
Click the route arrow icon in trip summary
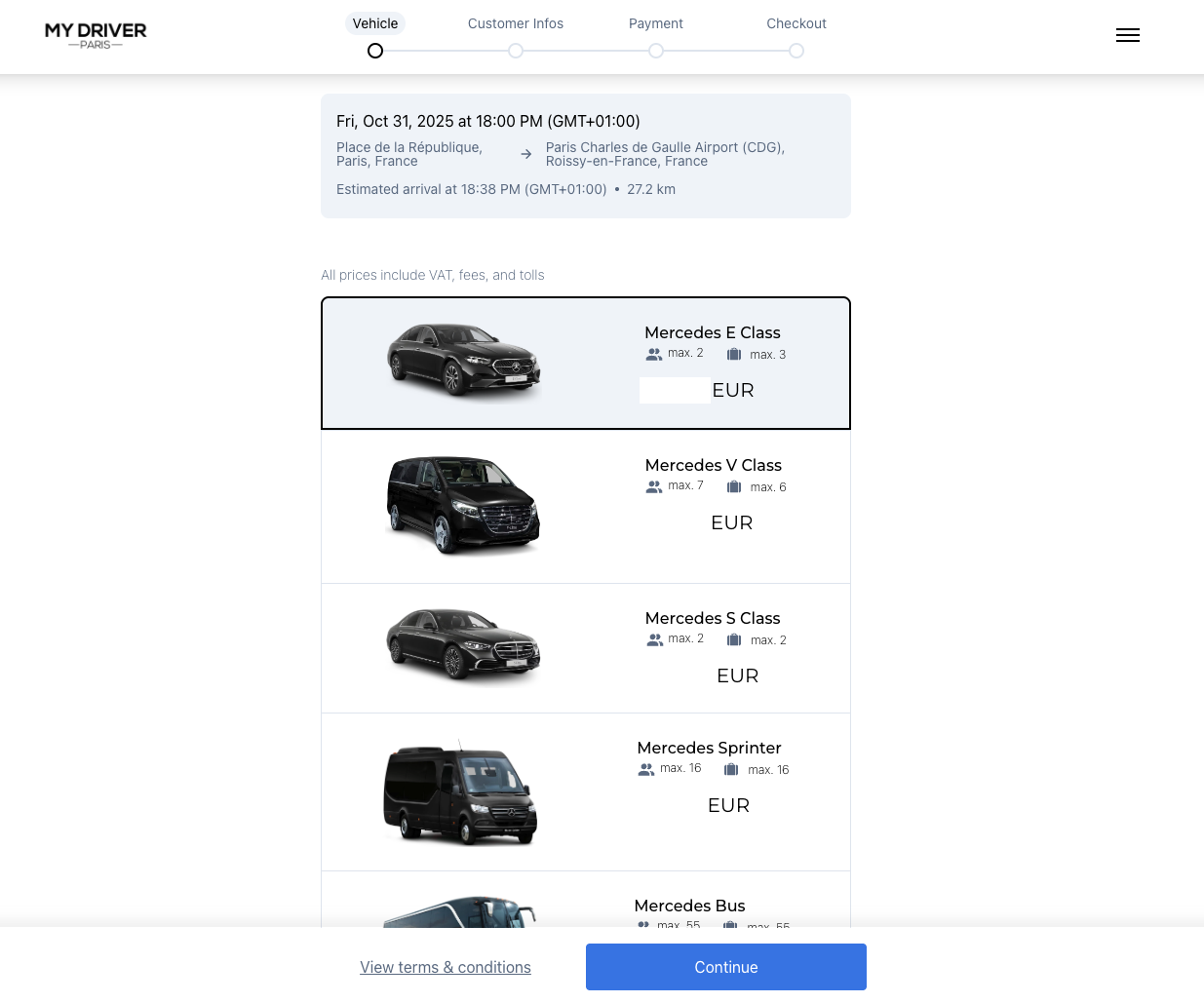(526, 154)
